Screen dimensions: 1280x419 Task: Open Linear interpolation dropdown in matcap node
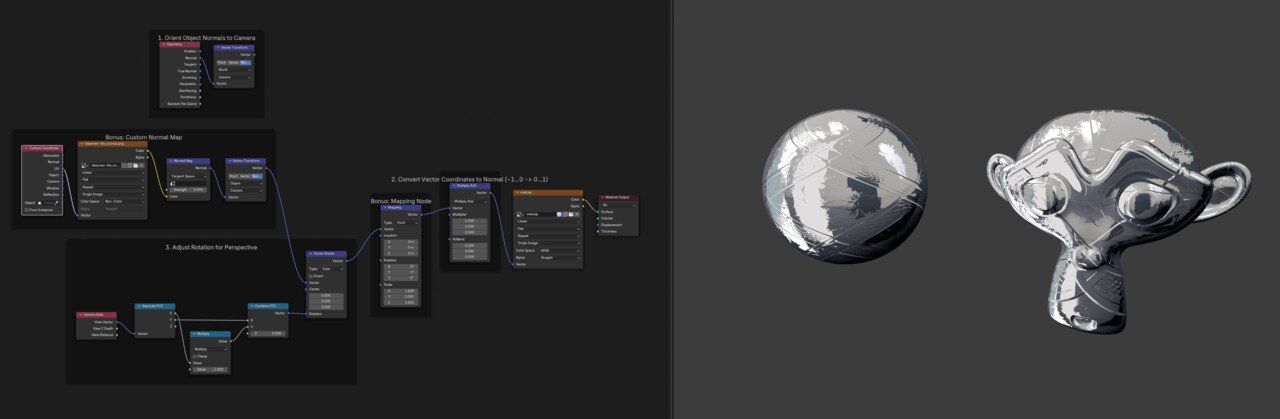[548, 221]
